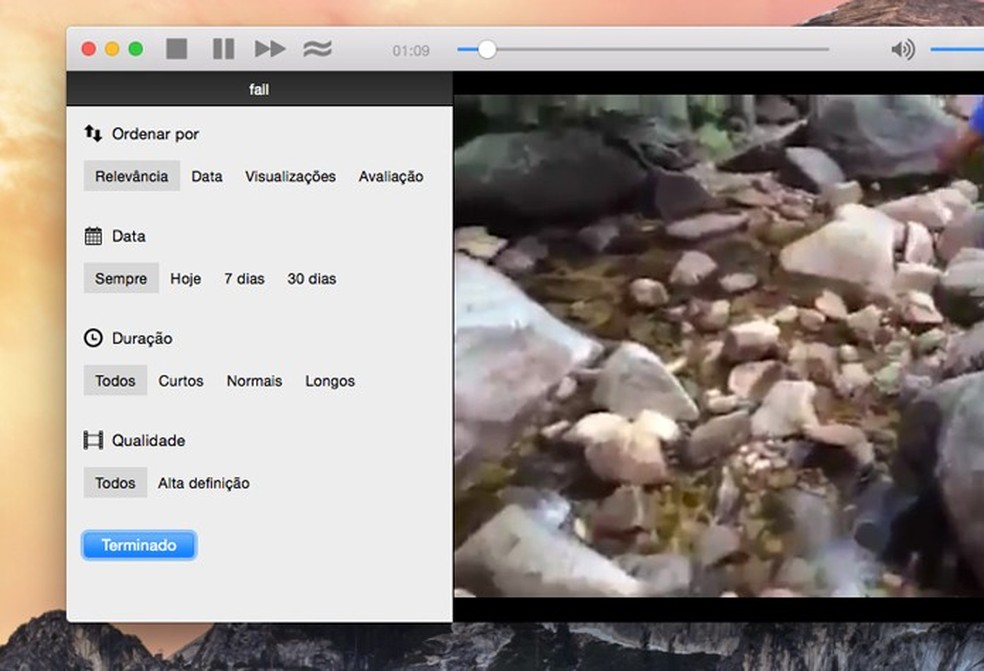Choose Normais duration filter

[x=254, y=381]
